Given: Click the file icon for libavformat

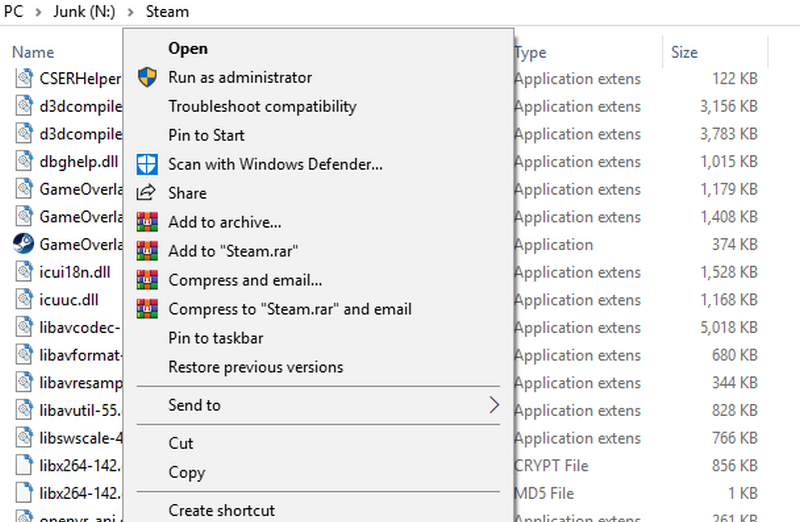Looking at the screenshot, I should [x=23, y=355].
